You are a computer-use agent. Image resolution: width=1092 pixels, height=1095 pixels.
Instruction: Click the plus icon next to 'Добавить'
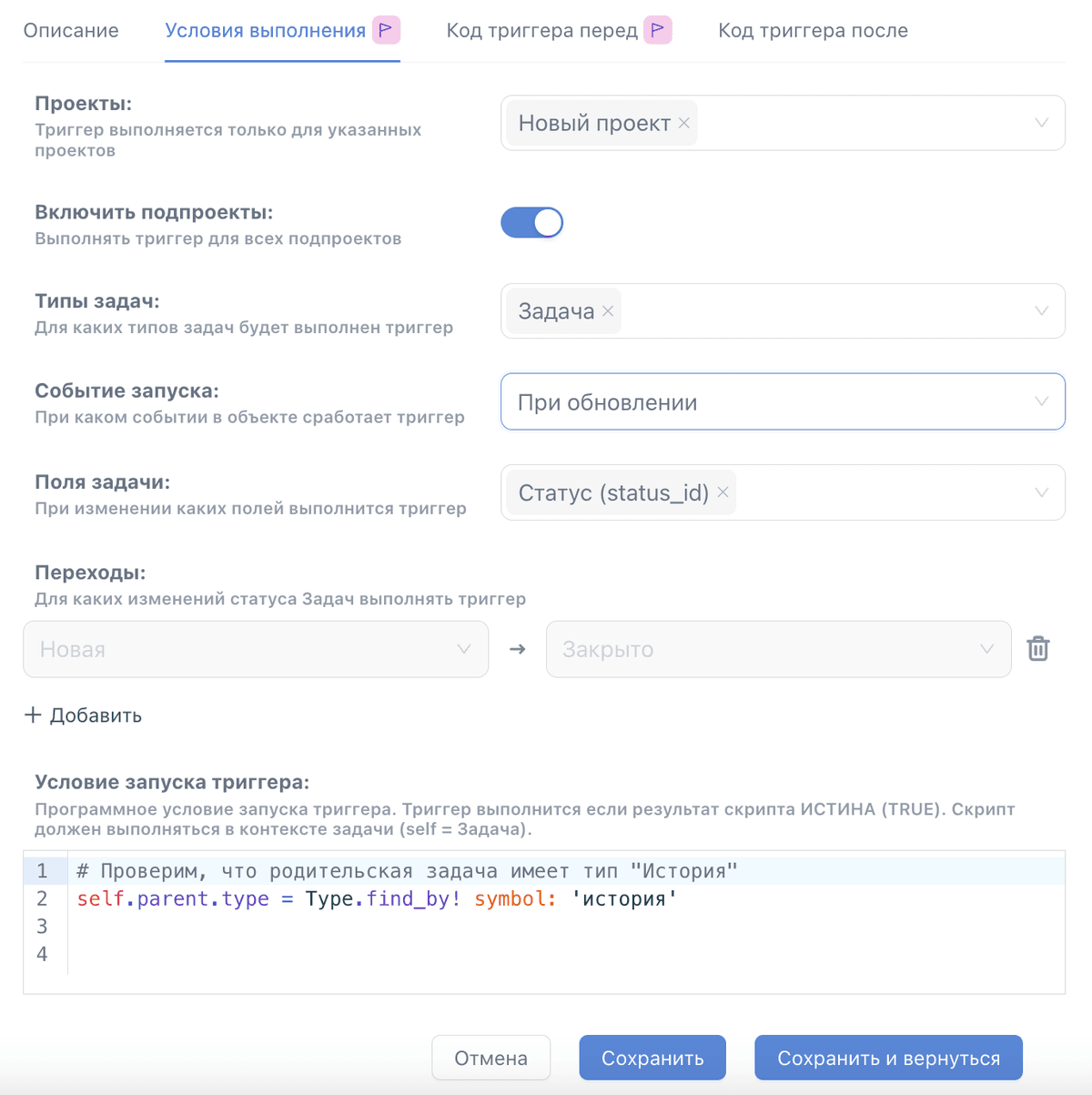[x=33, y=715]
